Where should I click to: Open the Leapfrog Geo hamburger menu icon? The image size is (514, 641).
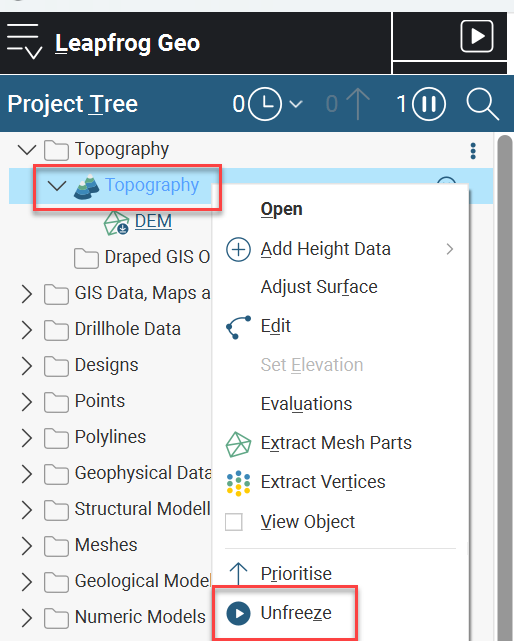24,41
